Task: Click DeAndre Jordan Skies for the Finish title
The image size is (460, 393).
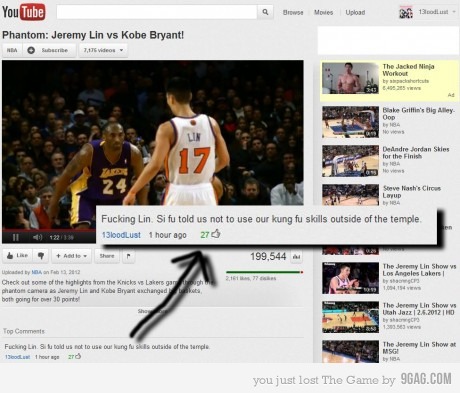Action: tap(416, 152)
